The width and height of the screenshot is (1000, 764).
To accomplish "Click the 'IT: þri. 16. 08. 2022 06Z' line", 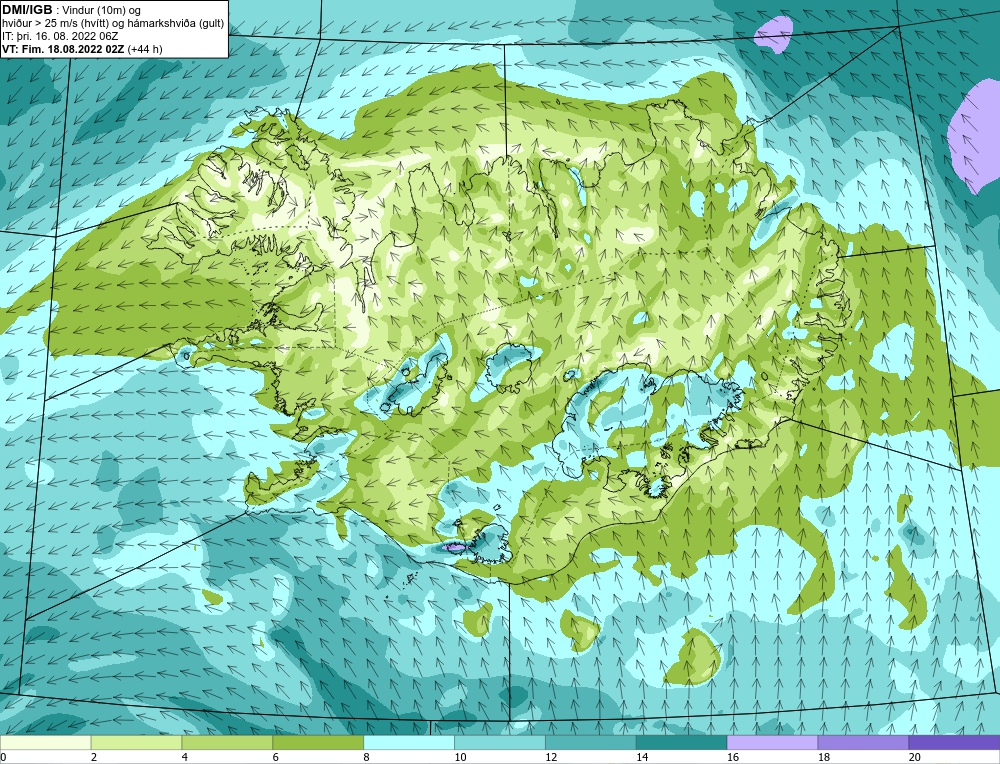I will [60, 36].
